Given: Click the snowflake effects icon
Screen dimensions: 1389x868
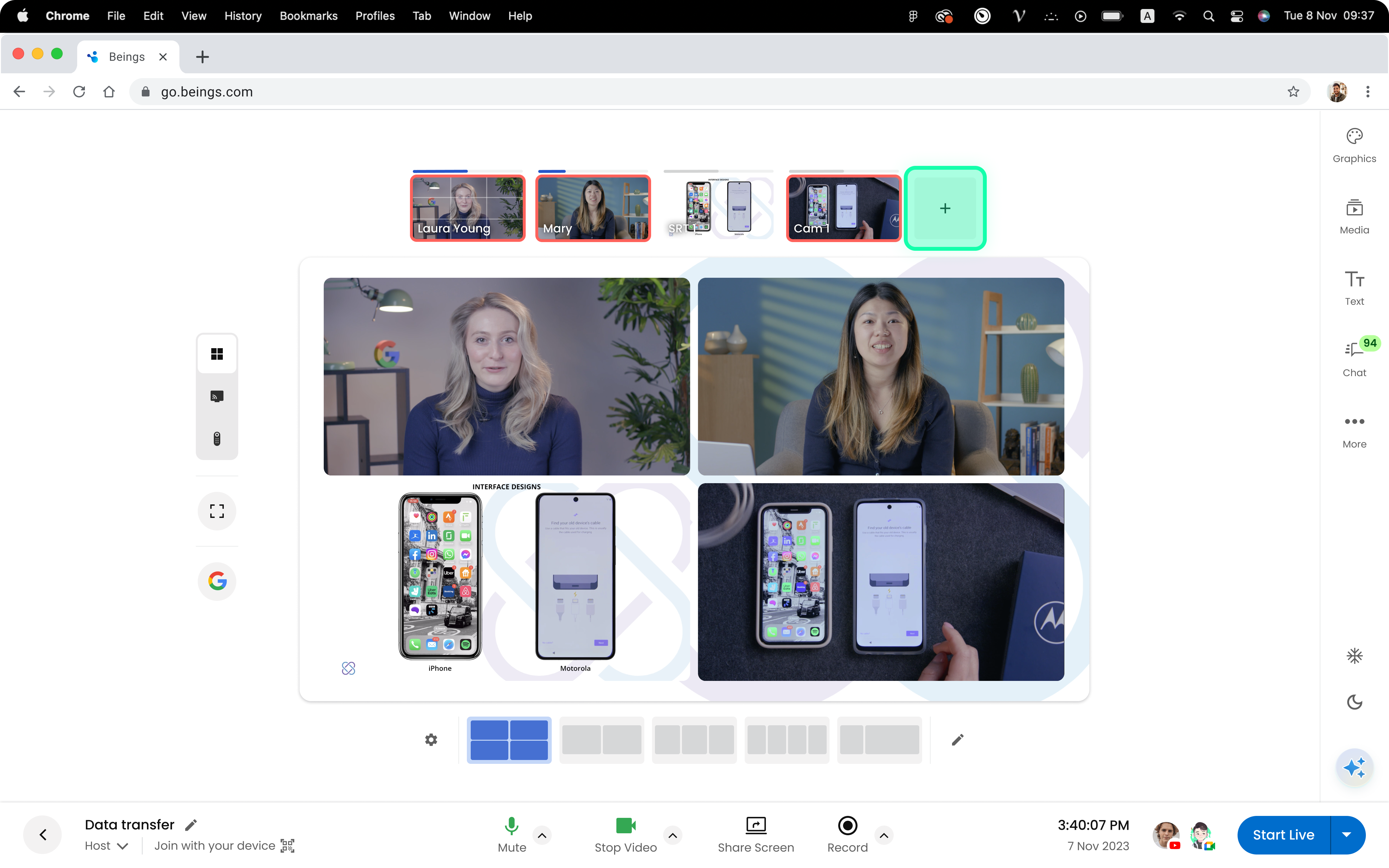Looking at the screenshot, I should click(1354, 656).
